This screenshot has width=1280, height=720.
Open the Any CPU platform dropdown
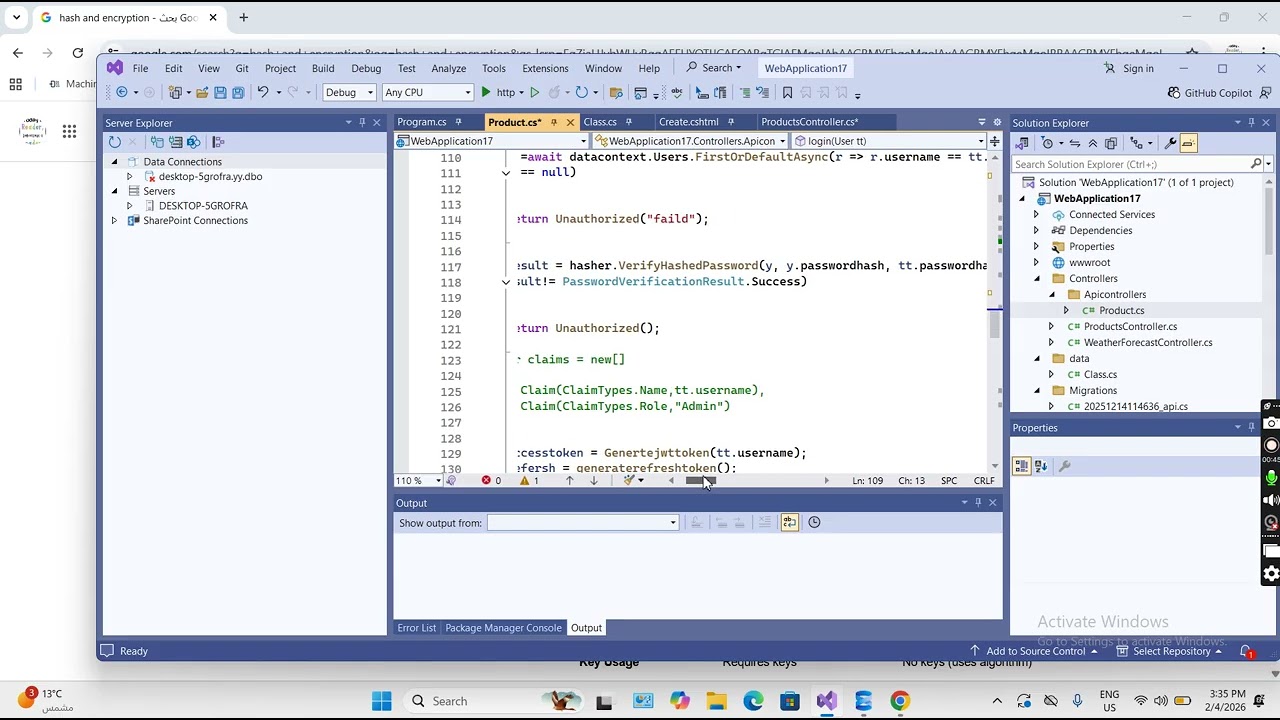[428, 92]
